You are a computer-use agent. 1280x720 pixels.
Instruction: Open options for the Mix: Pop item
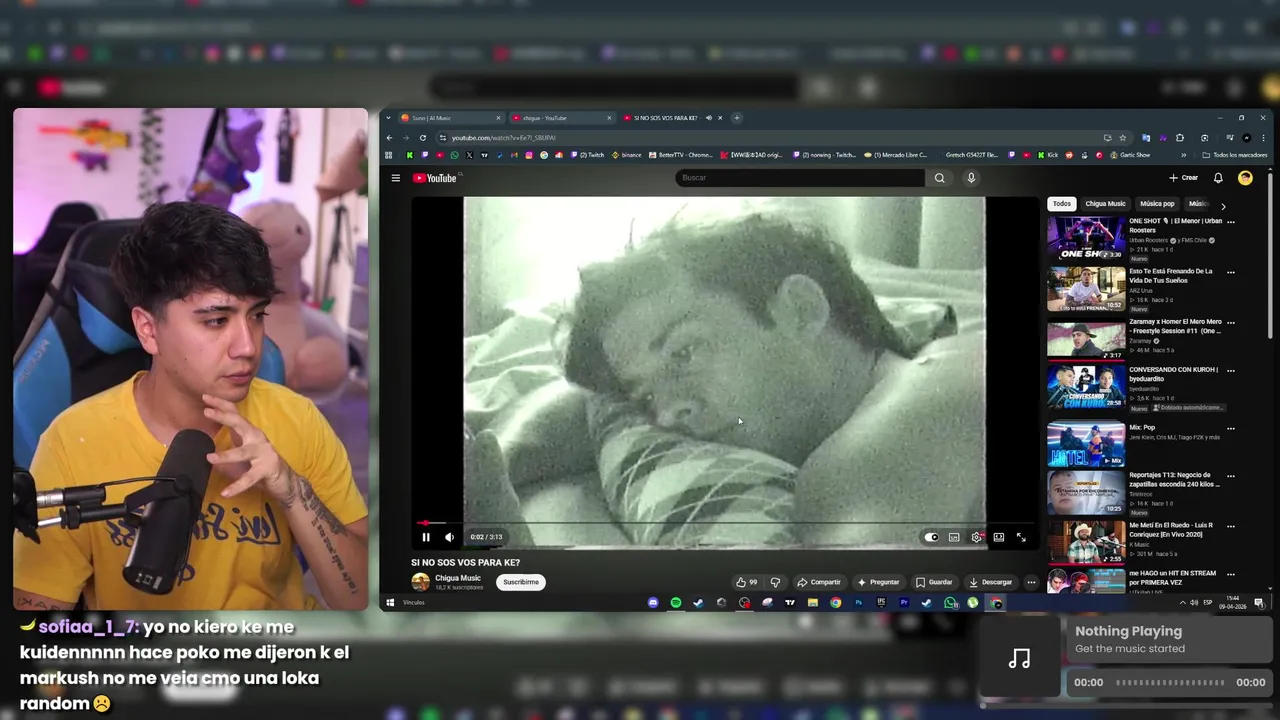[1231, 428]
